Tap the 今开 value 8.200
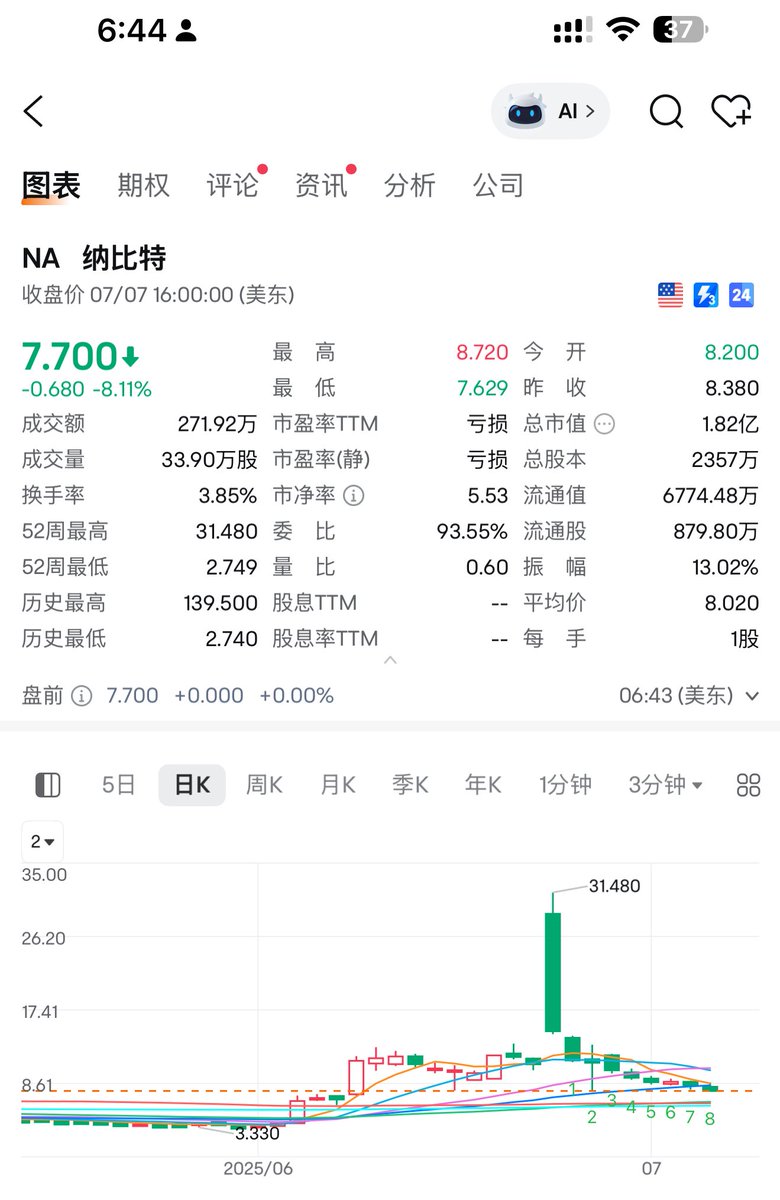The height and width of the screenshot is (1200, 780). tap(732, 352)
